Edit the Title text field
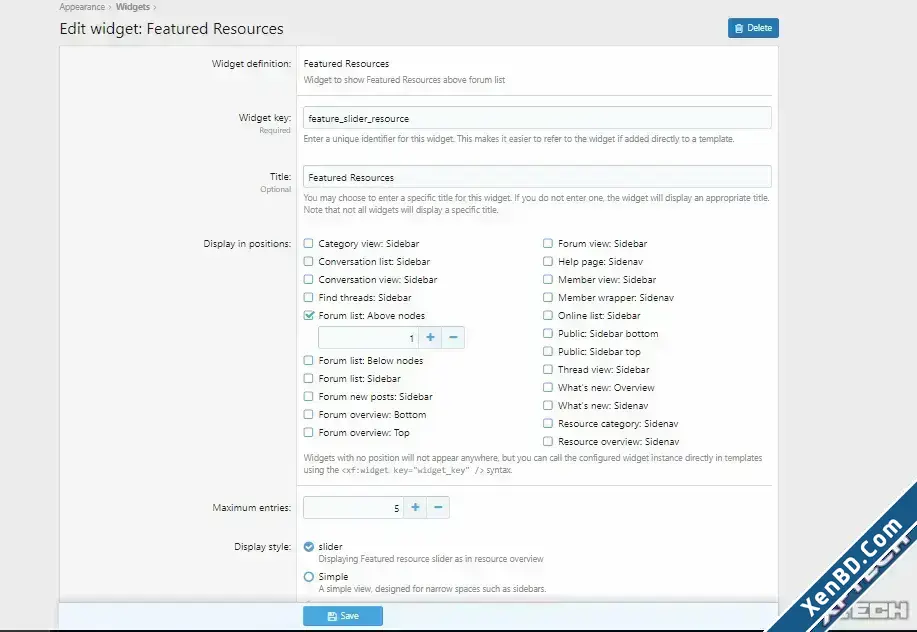 click(x=537, y=177)
